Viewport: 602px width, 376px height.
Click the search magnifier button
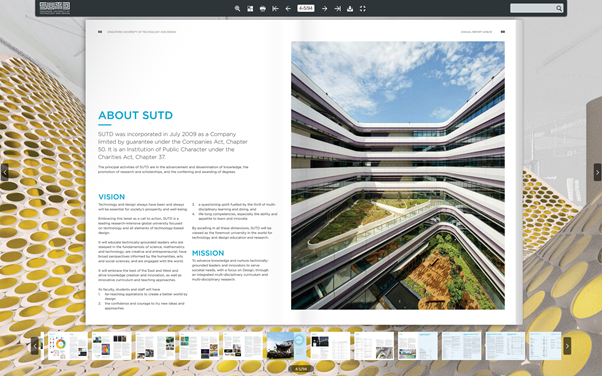(x=559, y=8)
